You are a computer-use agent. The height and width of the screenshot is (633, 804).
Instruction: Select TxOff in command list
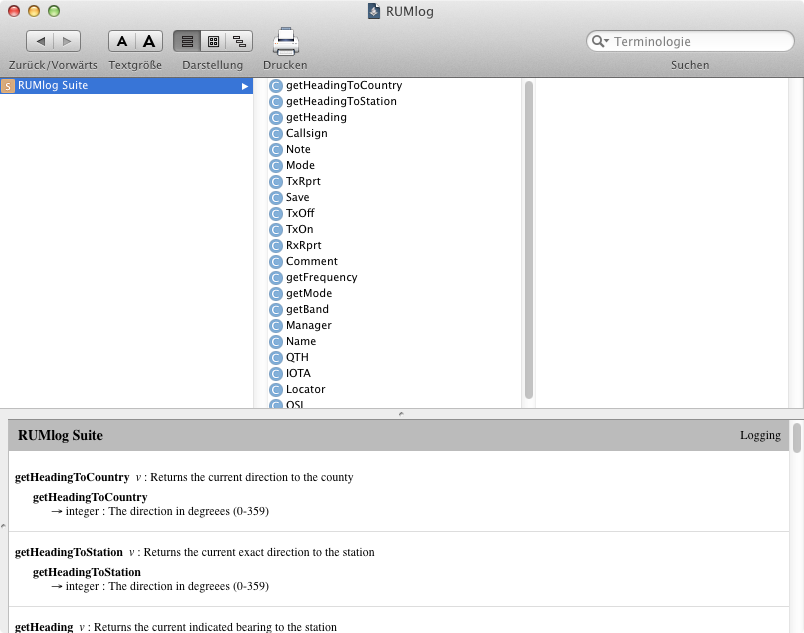click(300, 213)
